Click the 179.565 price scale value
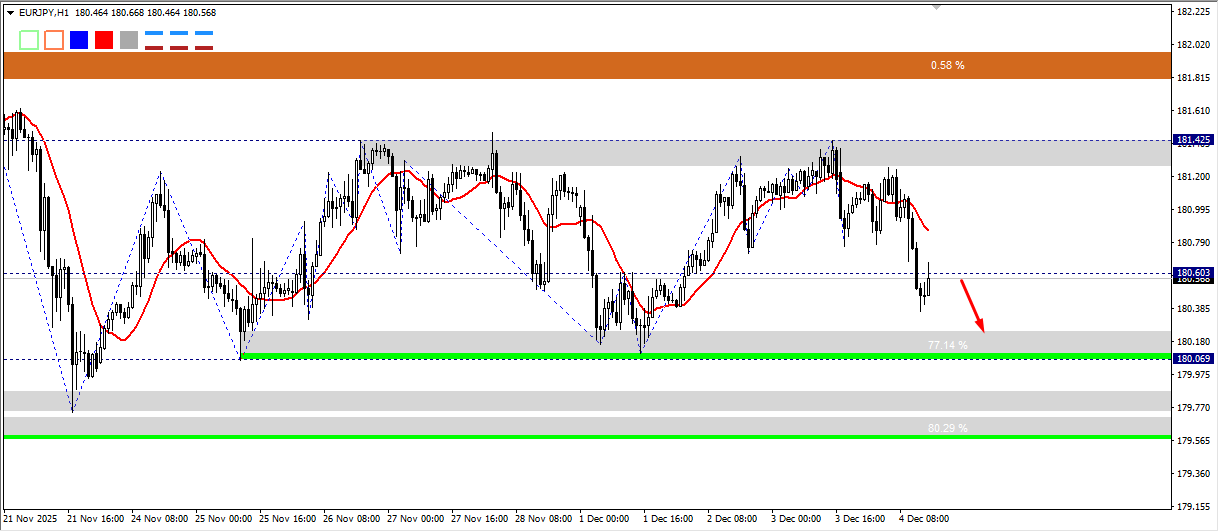 [x=1194, y=441]
